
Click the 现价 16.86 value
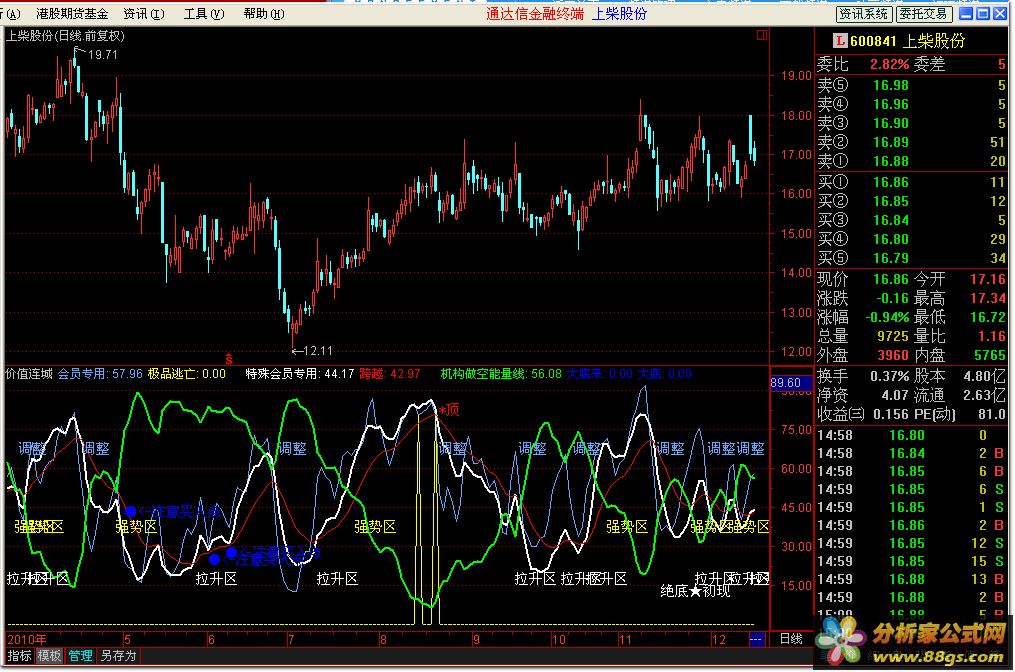891,280
